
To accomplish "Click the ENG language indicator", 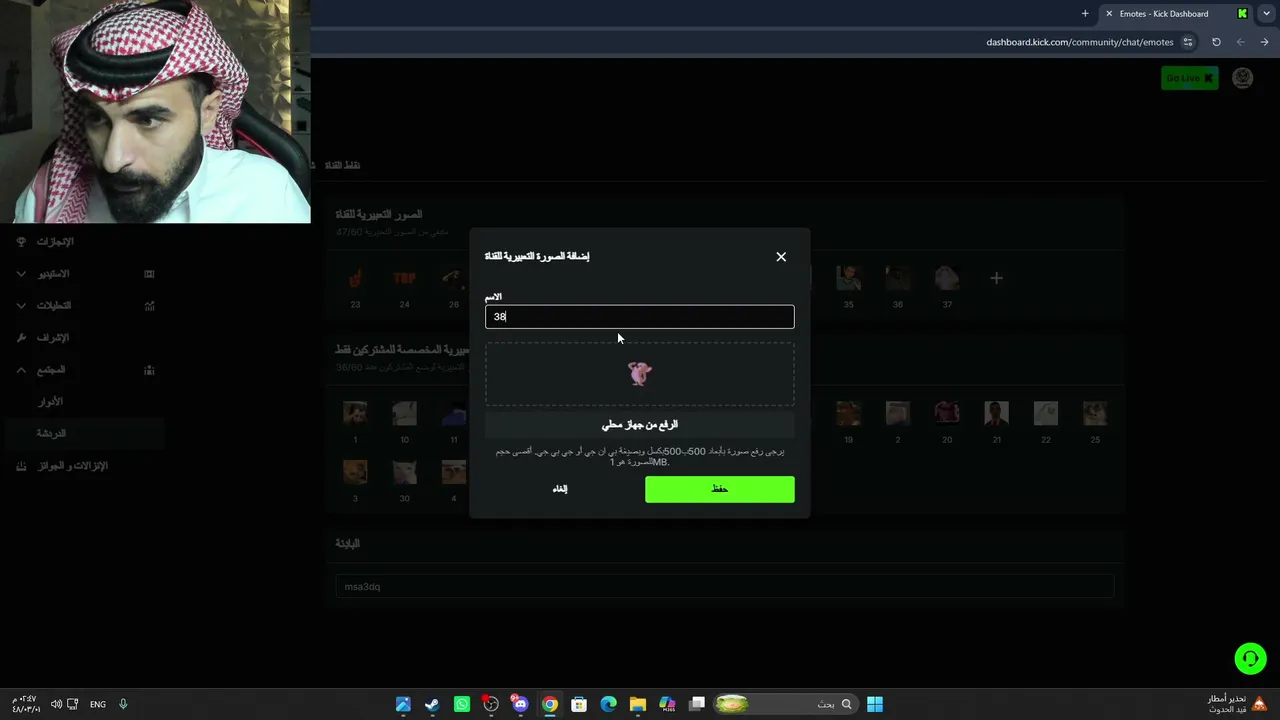I will tap(98, 704).
